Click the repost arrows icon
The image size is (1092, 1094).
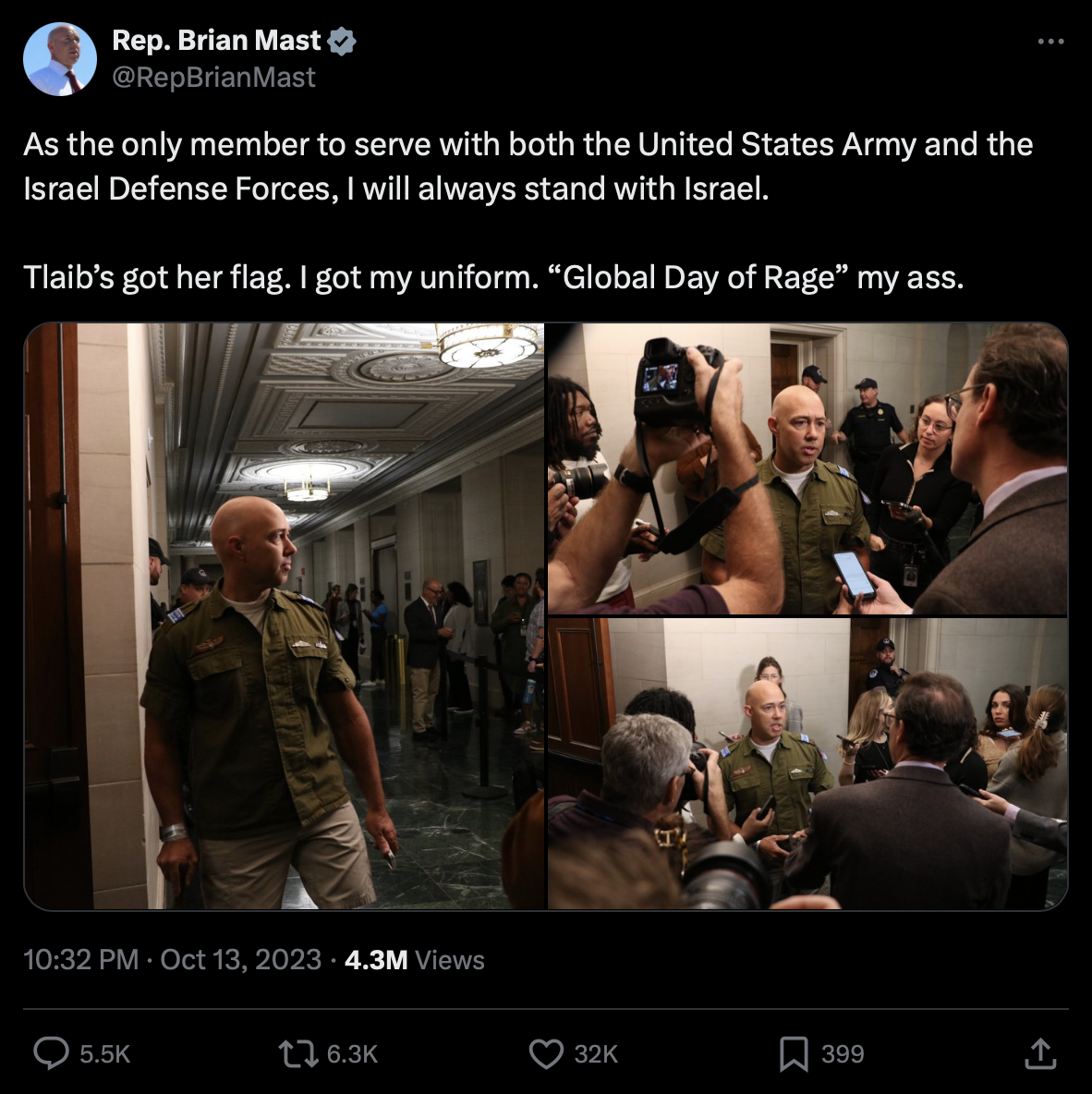tap(298, 1053)
